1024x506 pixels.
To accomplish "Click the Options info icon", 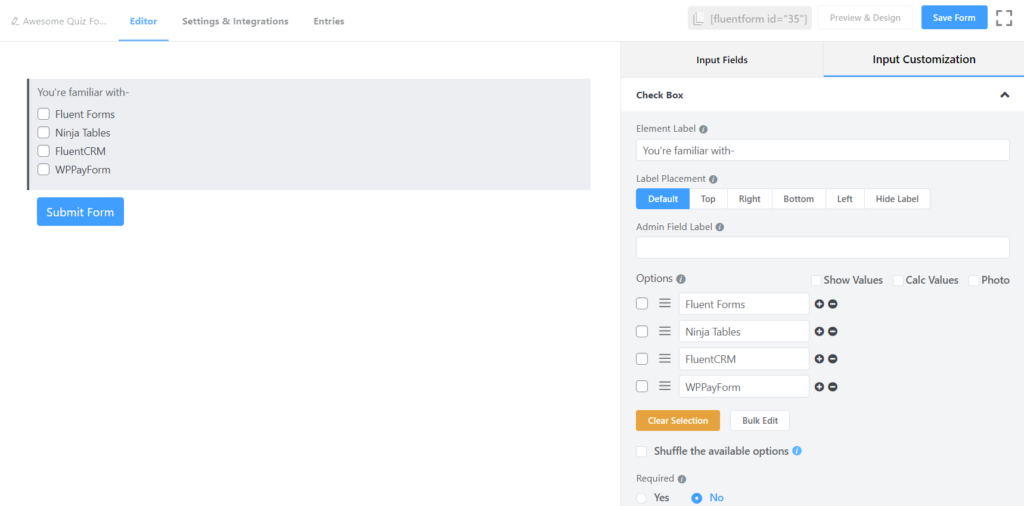I will (681, 279).
